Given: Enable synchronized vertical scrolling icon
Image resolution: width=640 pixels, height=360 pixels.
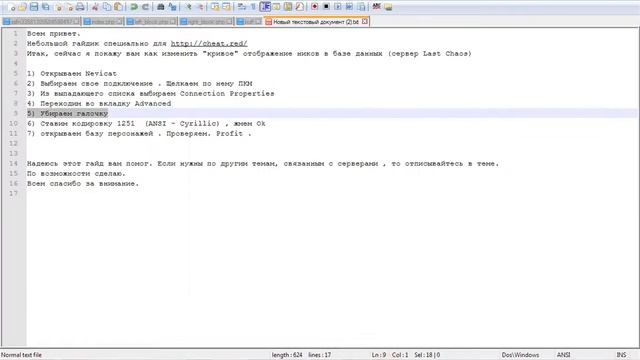Looking at the screenshot, I should [215, 7].
